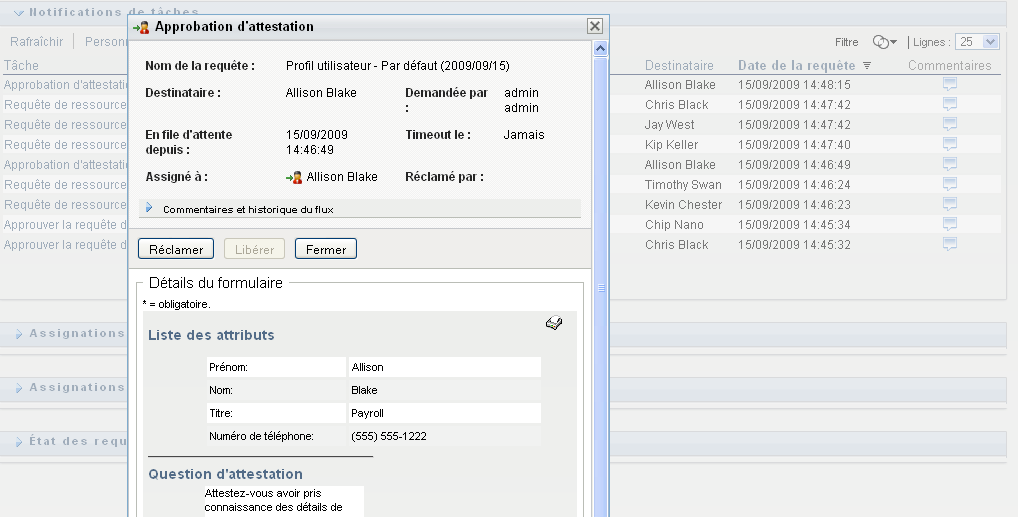Click the Approbation d'attestation dialog title icon
Viewport: 1018px width, 517px height.
[141, 27]
